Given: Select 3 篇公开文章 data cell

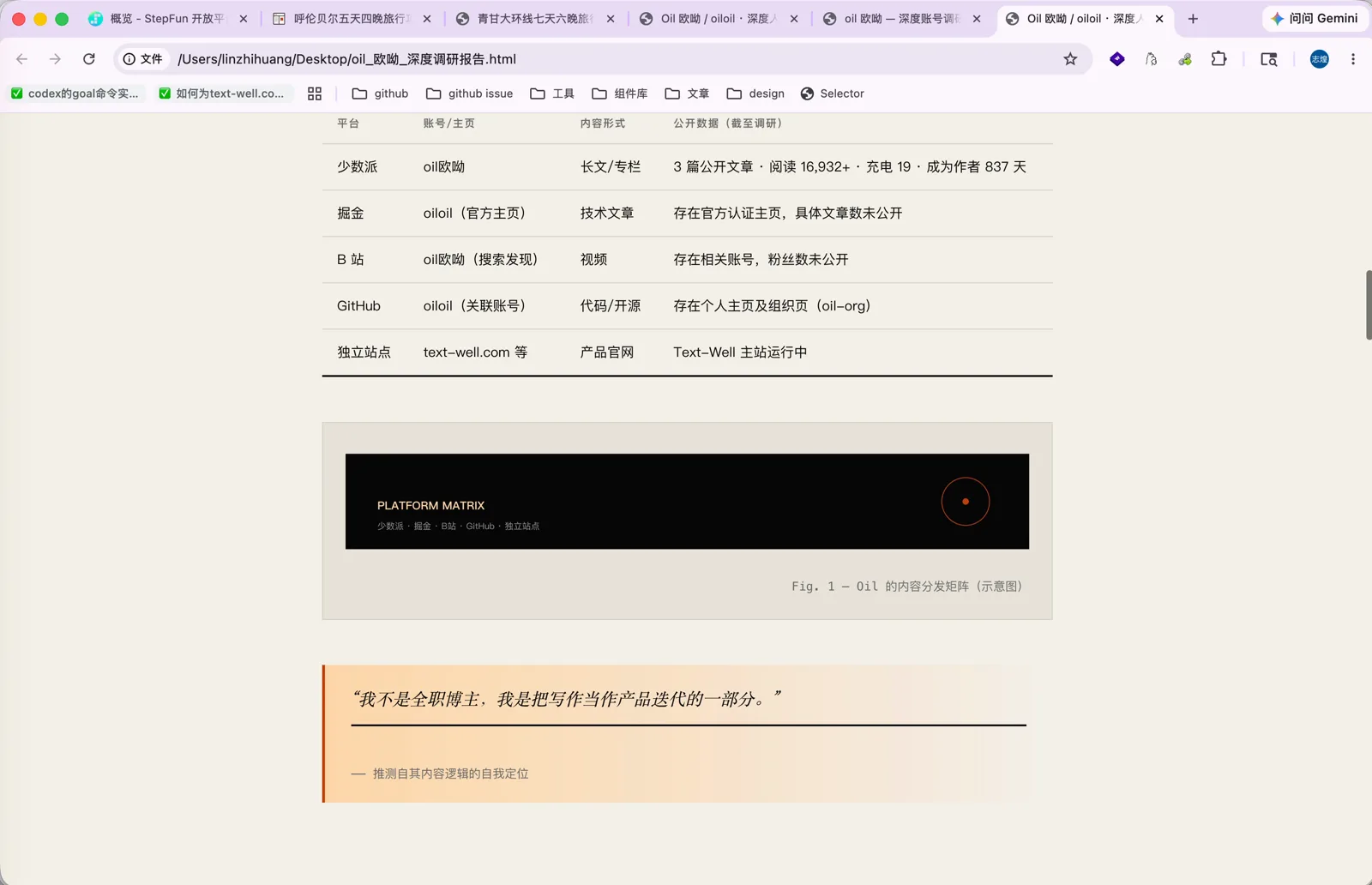Looking at the screenshot, I should [x=850, y=166].
